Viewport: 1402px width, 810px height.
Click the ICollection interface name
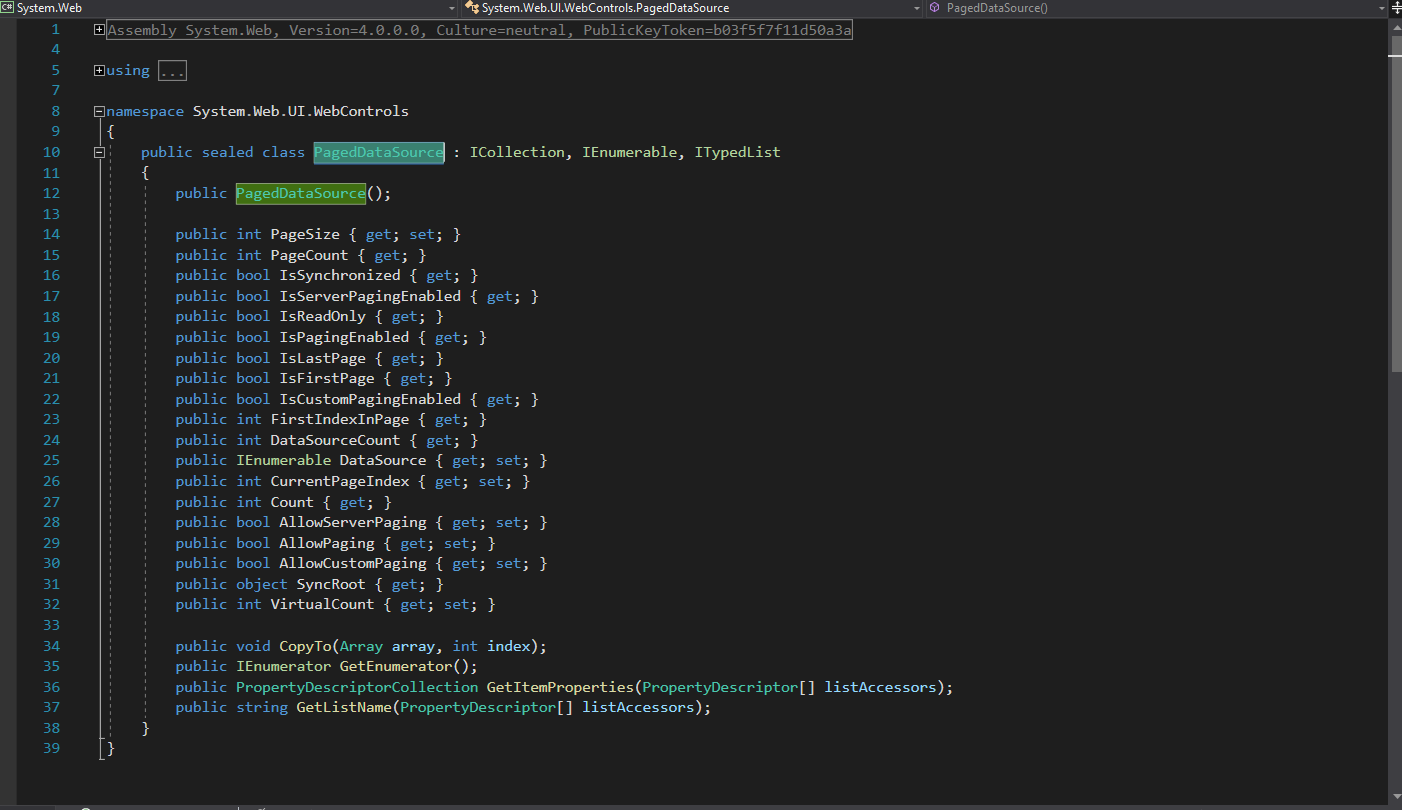516,152
